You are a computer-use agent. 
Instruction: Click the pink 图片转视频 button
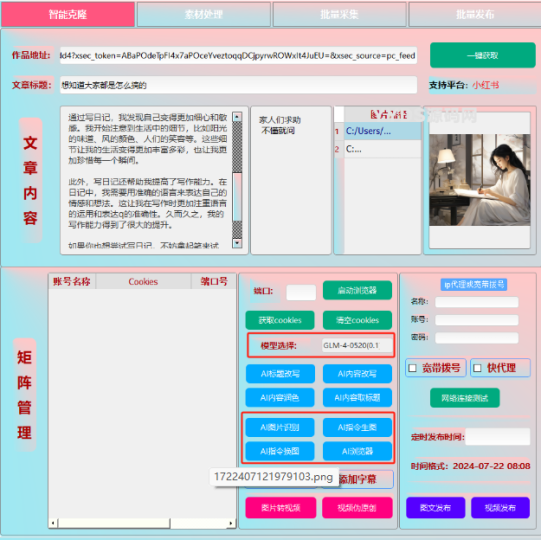point(281,508)
